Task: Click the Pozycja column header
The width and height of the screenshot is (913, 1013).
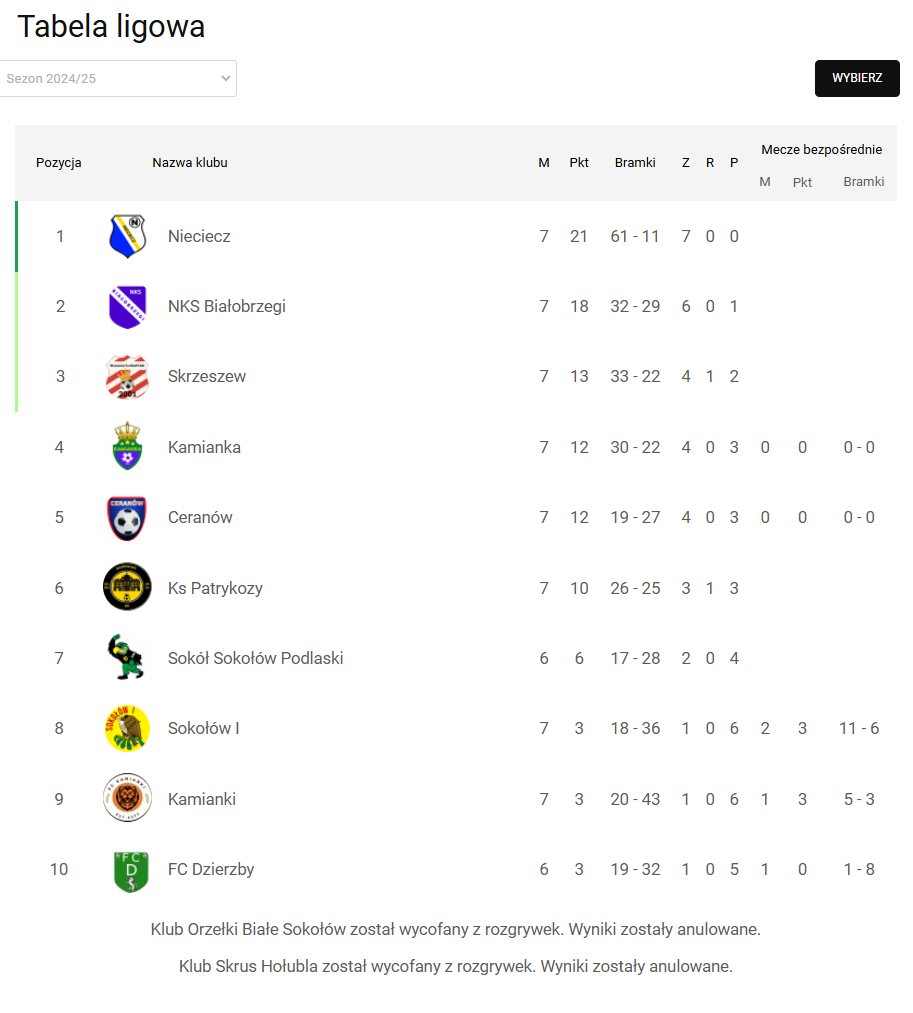Action: [59, 163]
